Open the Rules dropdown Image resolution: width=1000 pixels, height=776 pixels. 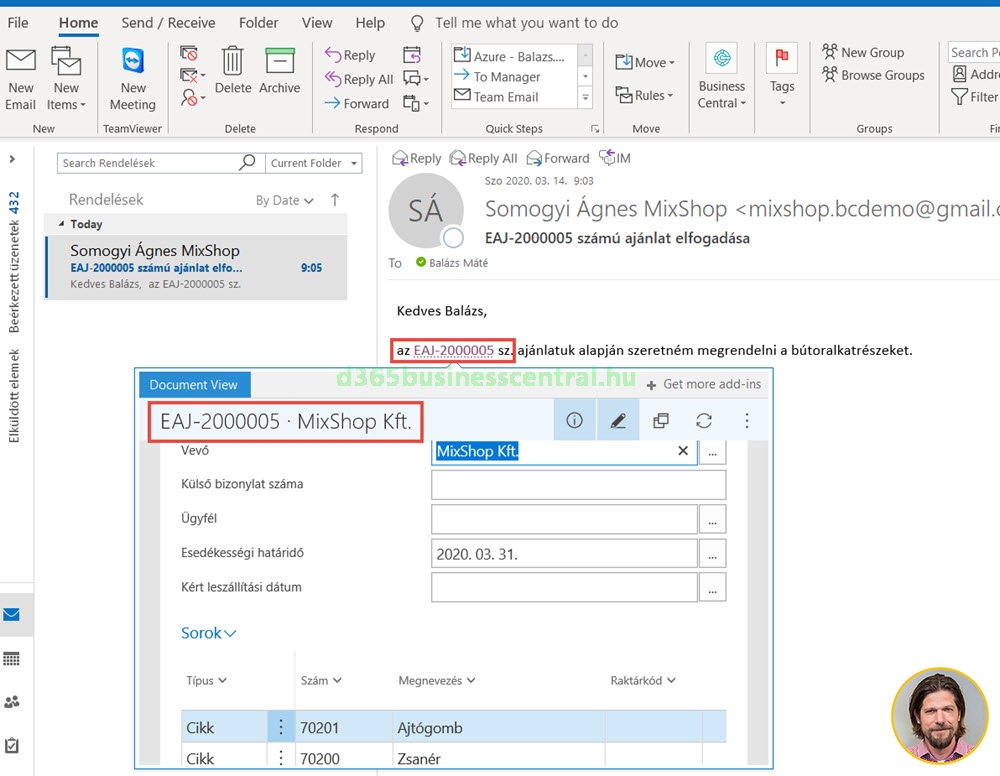click(644, 95)
